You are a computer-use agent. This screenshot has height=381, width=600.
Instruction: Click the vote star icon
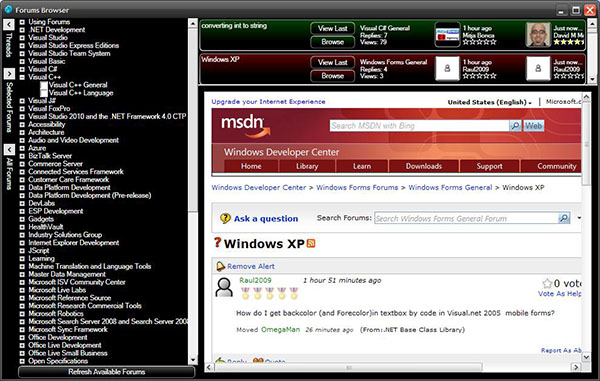point(547,283)
